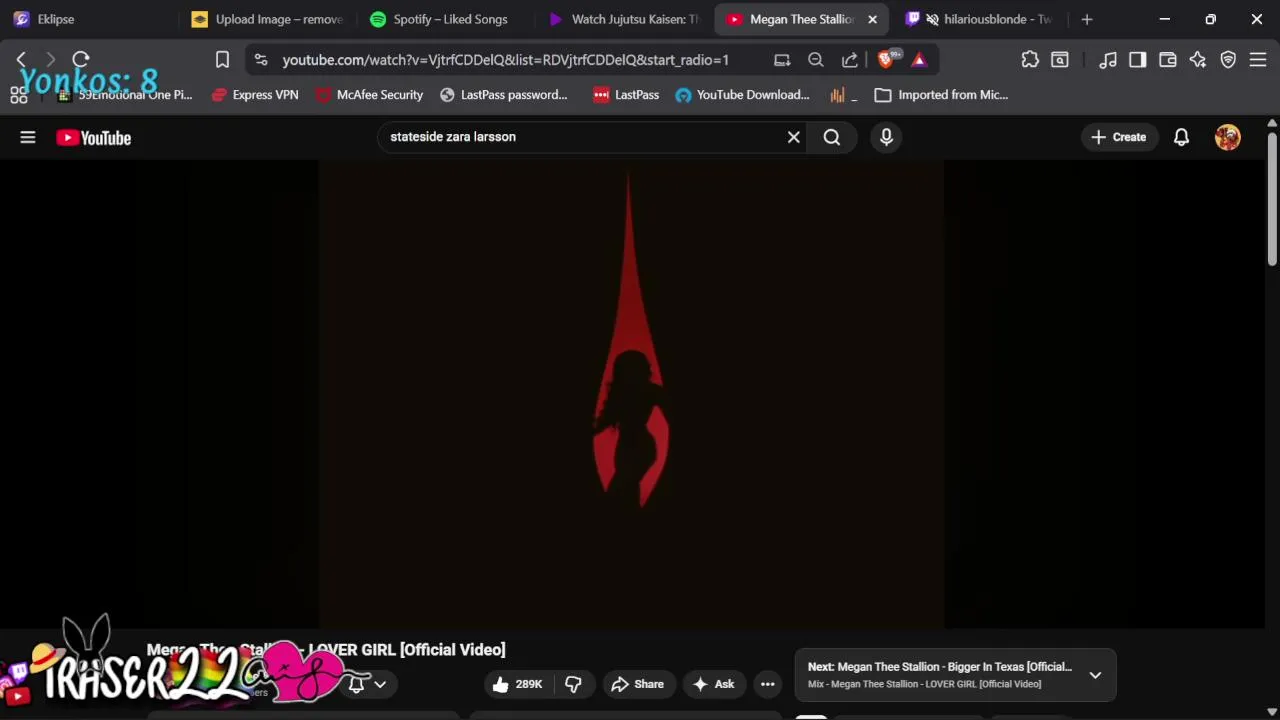The width and height of the screenshot is (1280, 720).
Task: Go back to the previous page
Action: click(22, 60)
